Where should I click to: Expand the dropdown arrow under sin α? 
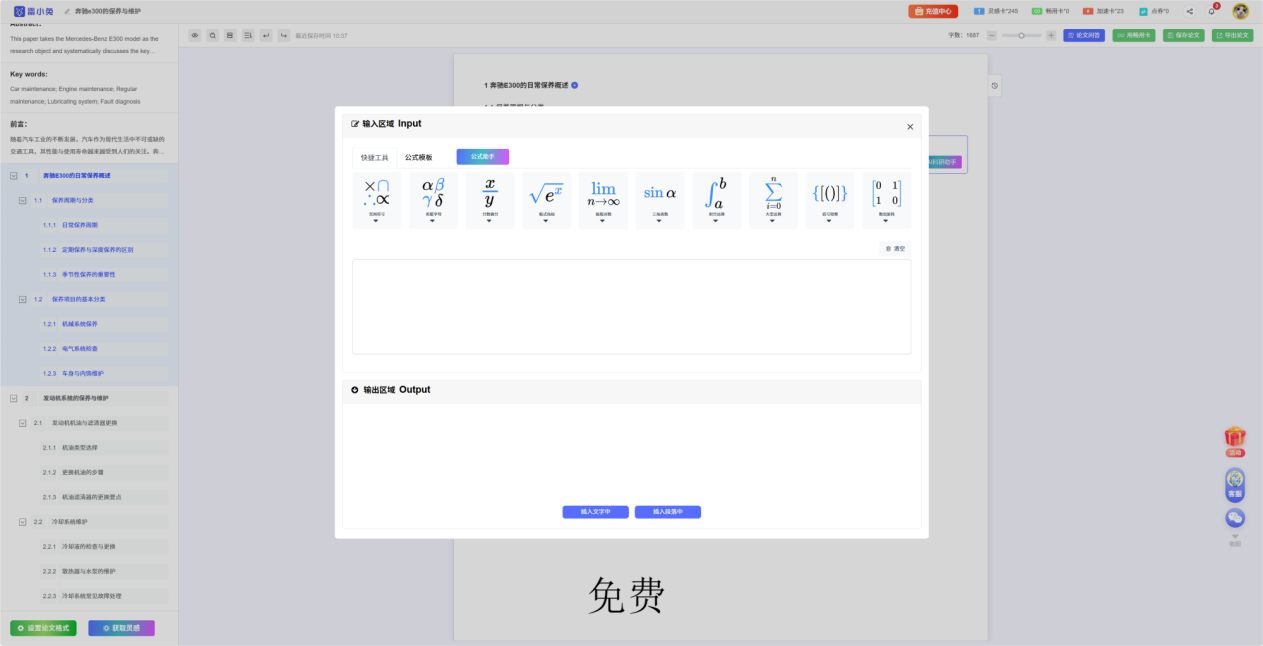[x=660, y=221]
